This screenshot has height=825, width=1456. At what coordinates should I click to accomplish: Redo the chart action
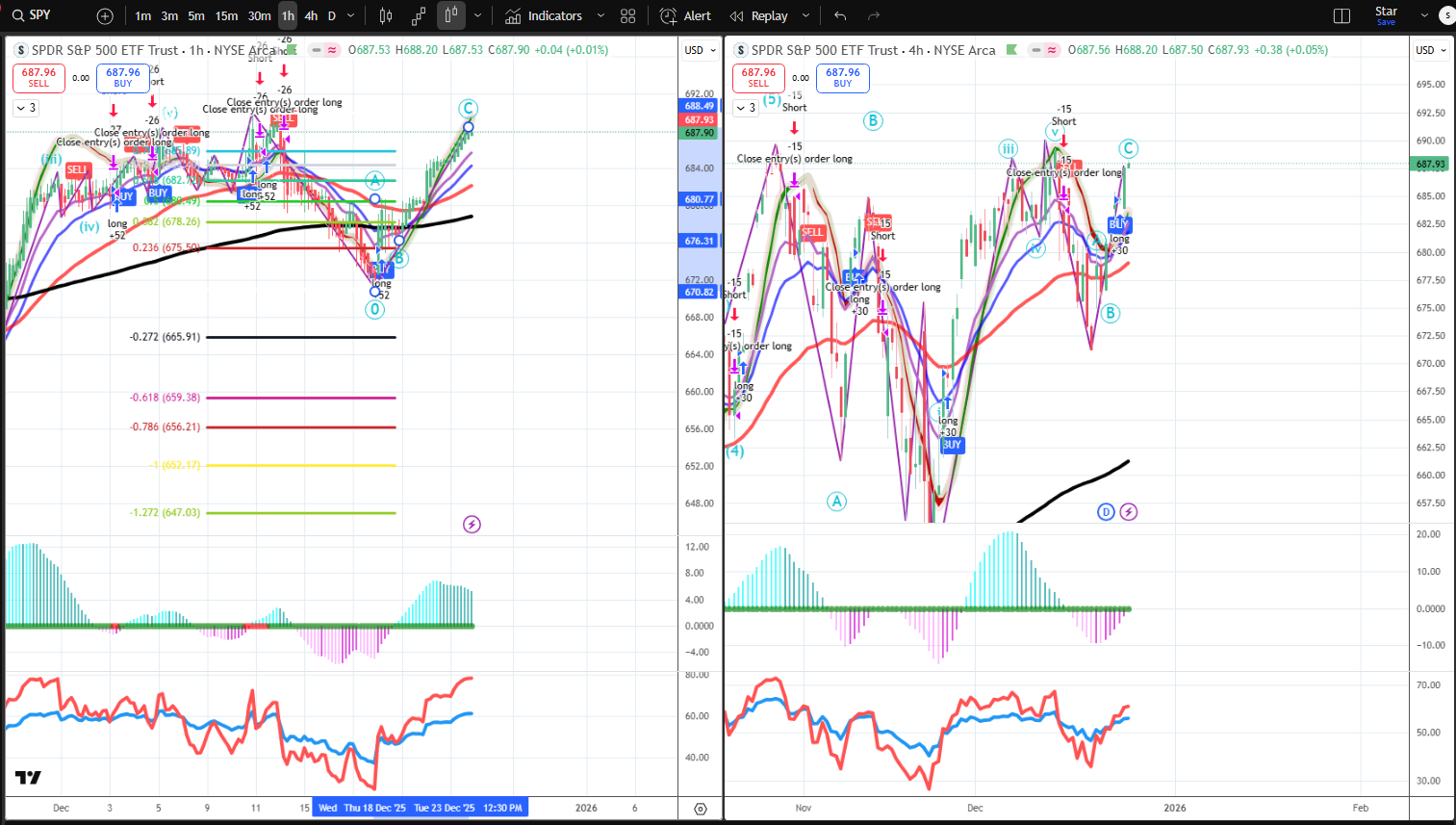(874, 16)
